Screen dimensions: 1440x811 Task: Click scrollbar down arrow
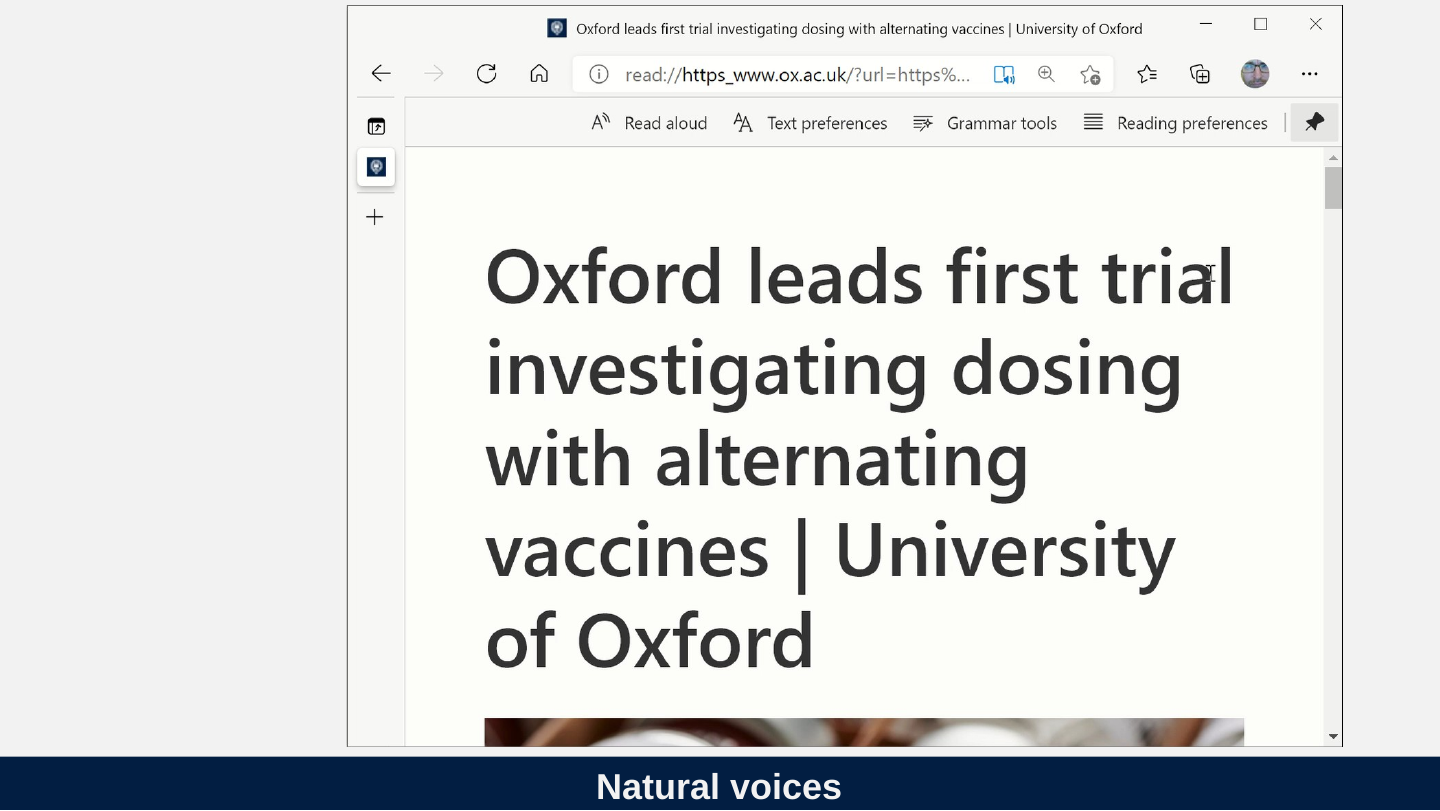tap(1333, 736)
